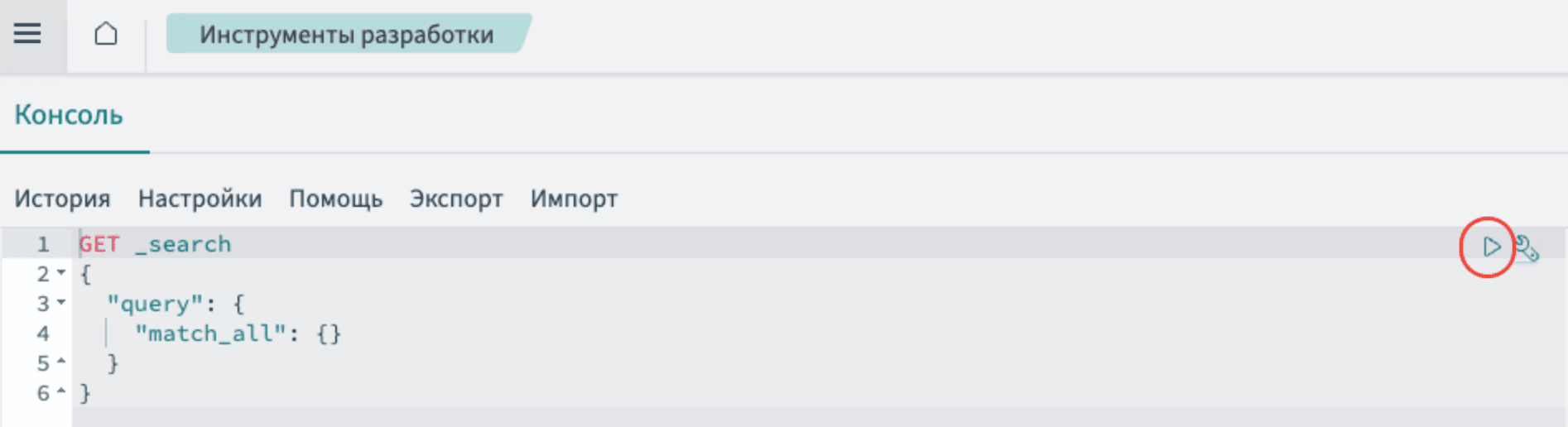Click the "match_all" key in editor
The width and height of the screenshot is (1568, 427).
pyautogui.click(x=210, y=333)
